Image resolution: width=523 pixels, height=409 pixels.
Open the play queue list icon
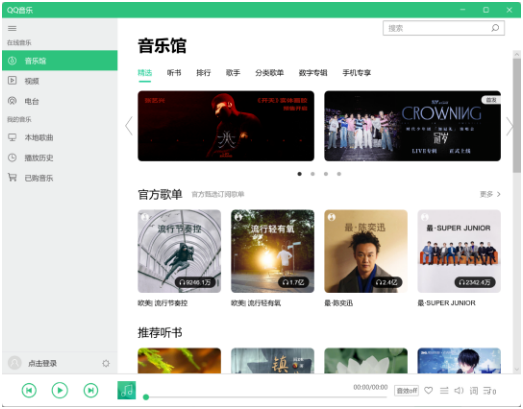(x=490, y=391)
